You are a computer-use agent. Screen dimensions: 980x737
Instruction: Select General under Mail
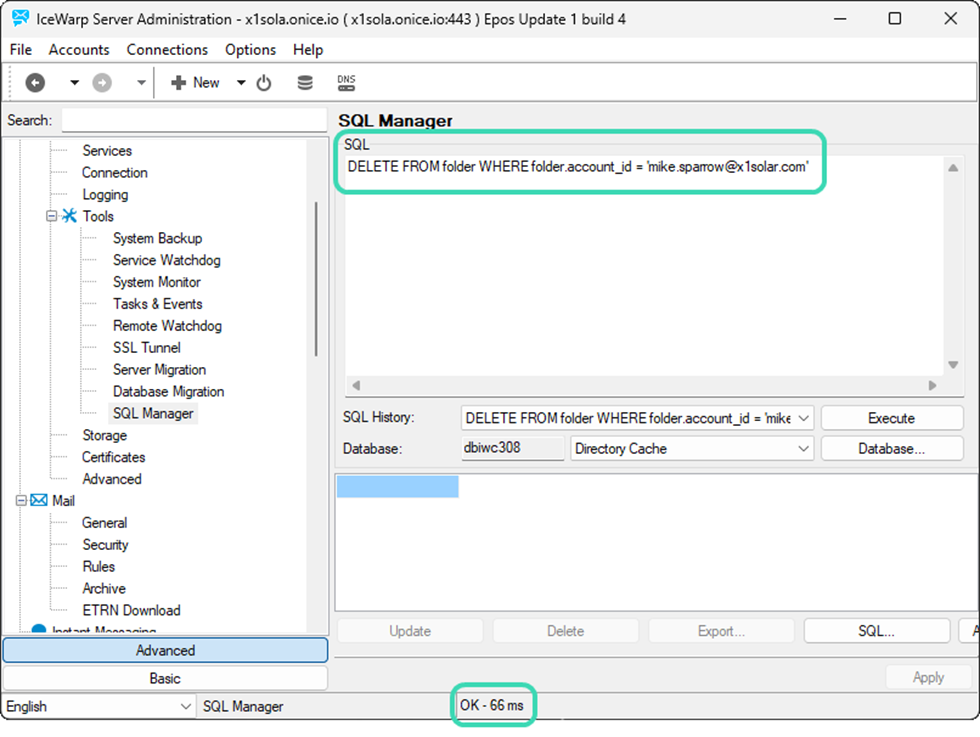click(x=104, y=523)
